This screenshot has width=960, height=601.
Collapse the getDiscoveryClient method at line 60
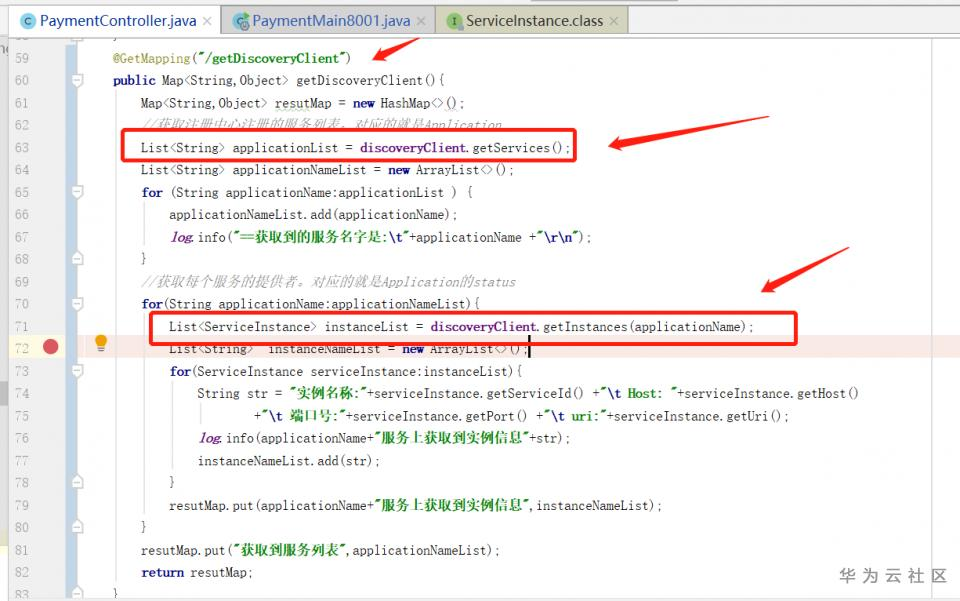pyautogui.click(x=77, y=80)
